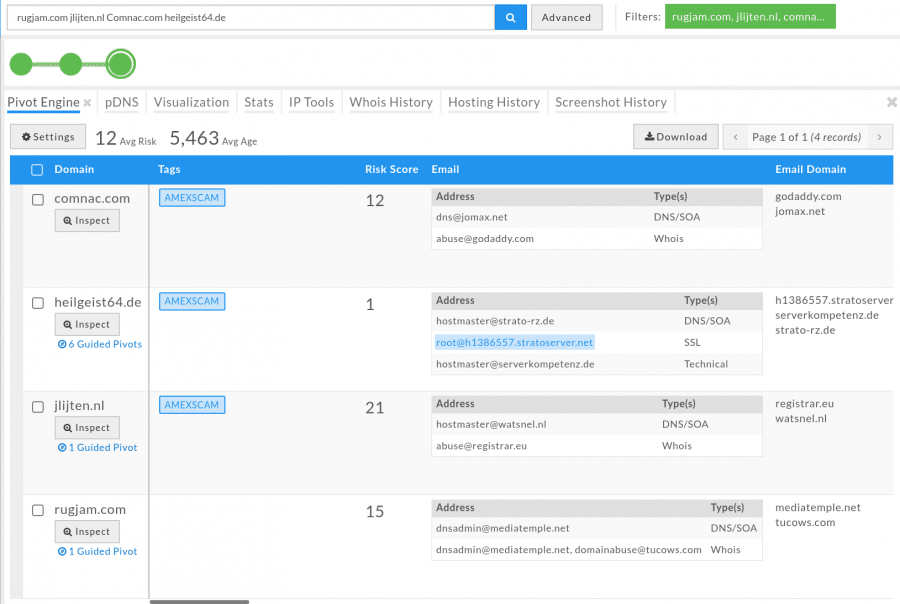The height and width of the screenshot is (604, 900).
Task: Open the Stats tab
Action: click(259, 102)
